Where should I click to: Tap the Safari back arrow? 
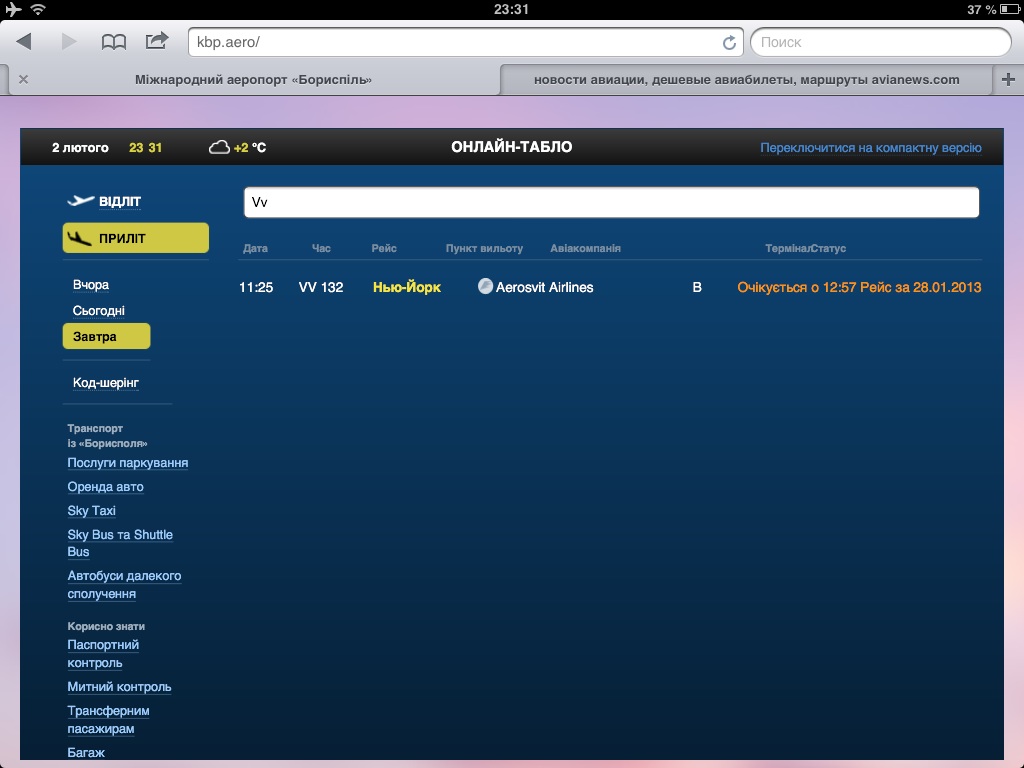coord(24,42)
